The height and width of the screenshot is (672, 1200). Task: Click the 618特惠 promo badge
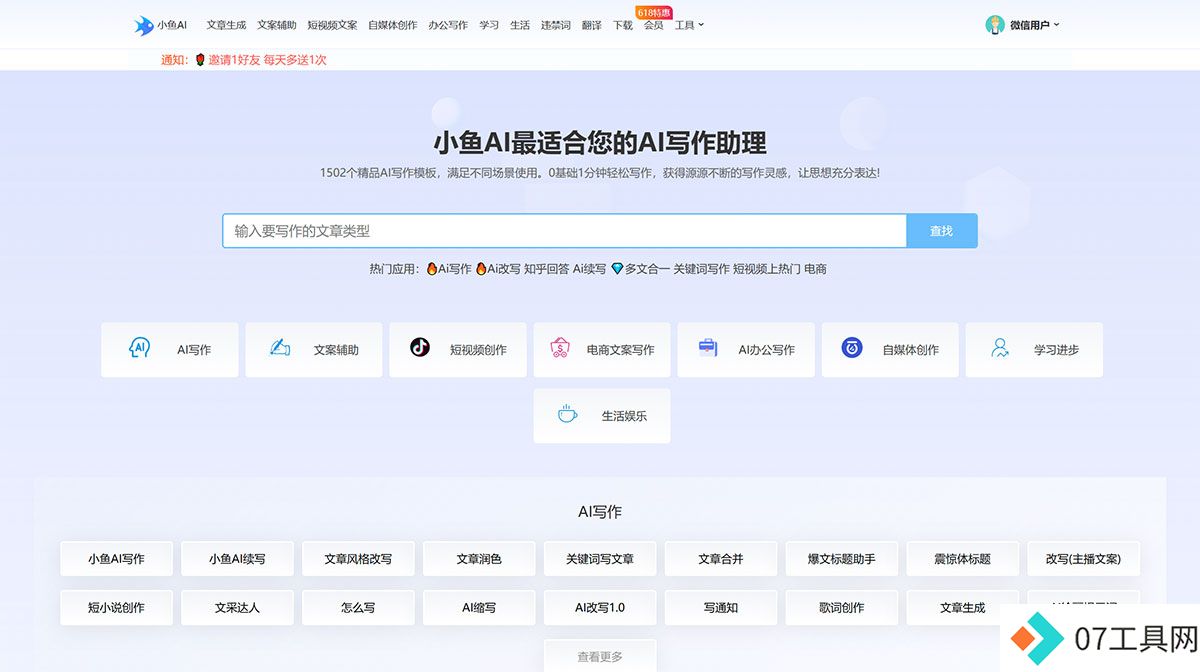[654, 12]
